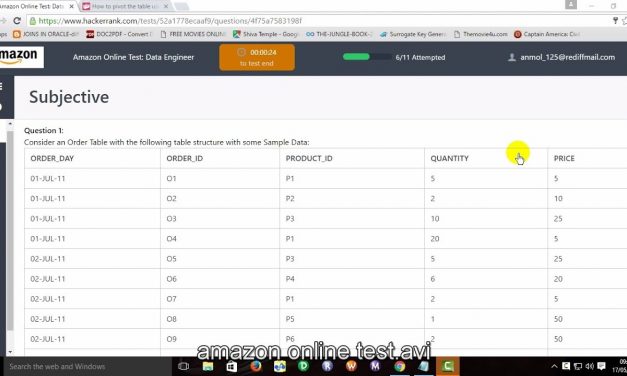This screenshot has height=376, width=627.
Task: Click the PRODUCT_ID column header
Action: coord(309,158)
